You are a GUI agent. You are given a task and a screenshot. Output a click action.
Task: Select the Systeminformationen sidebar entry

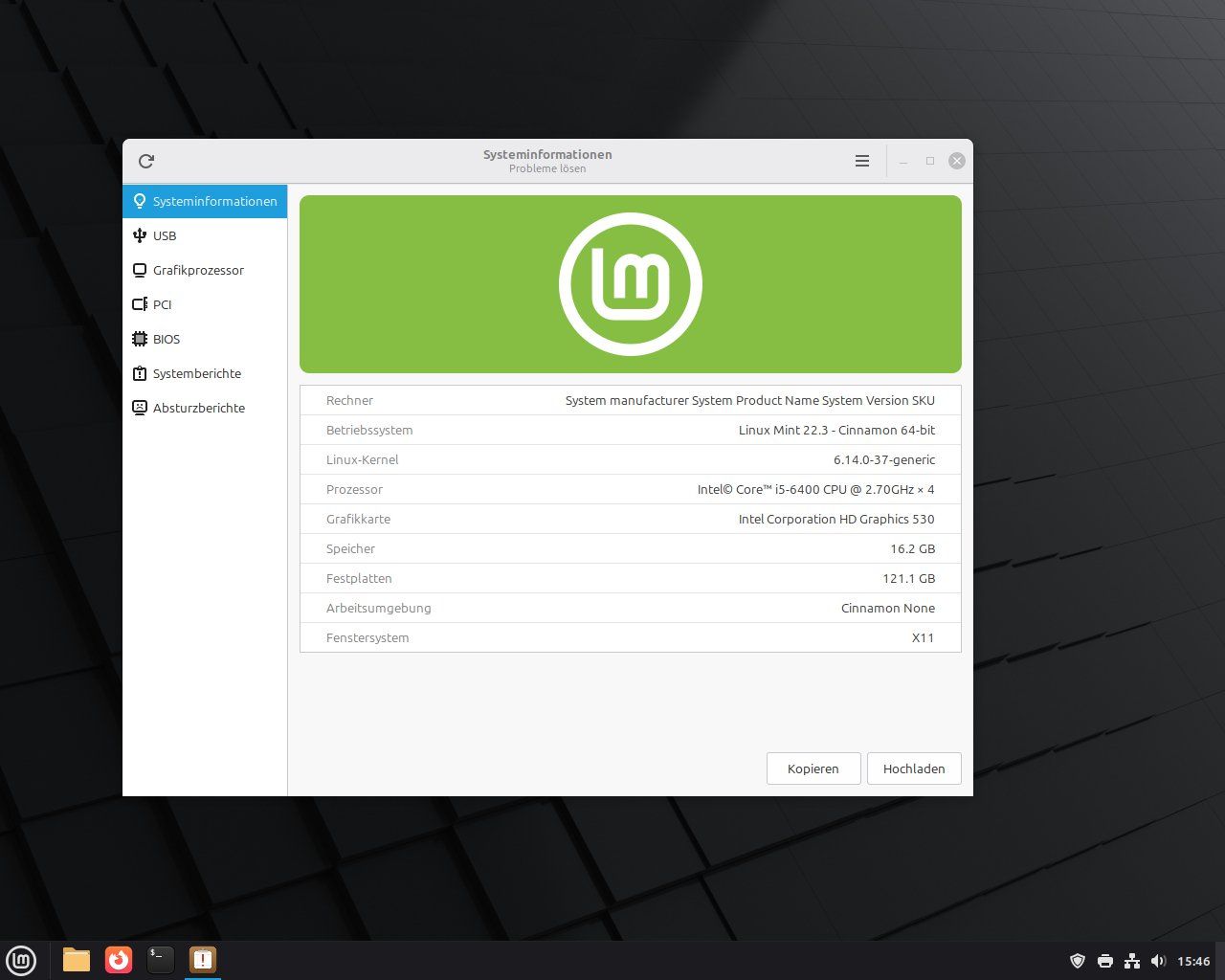click(x=205, y=201)
